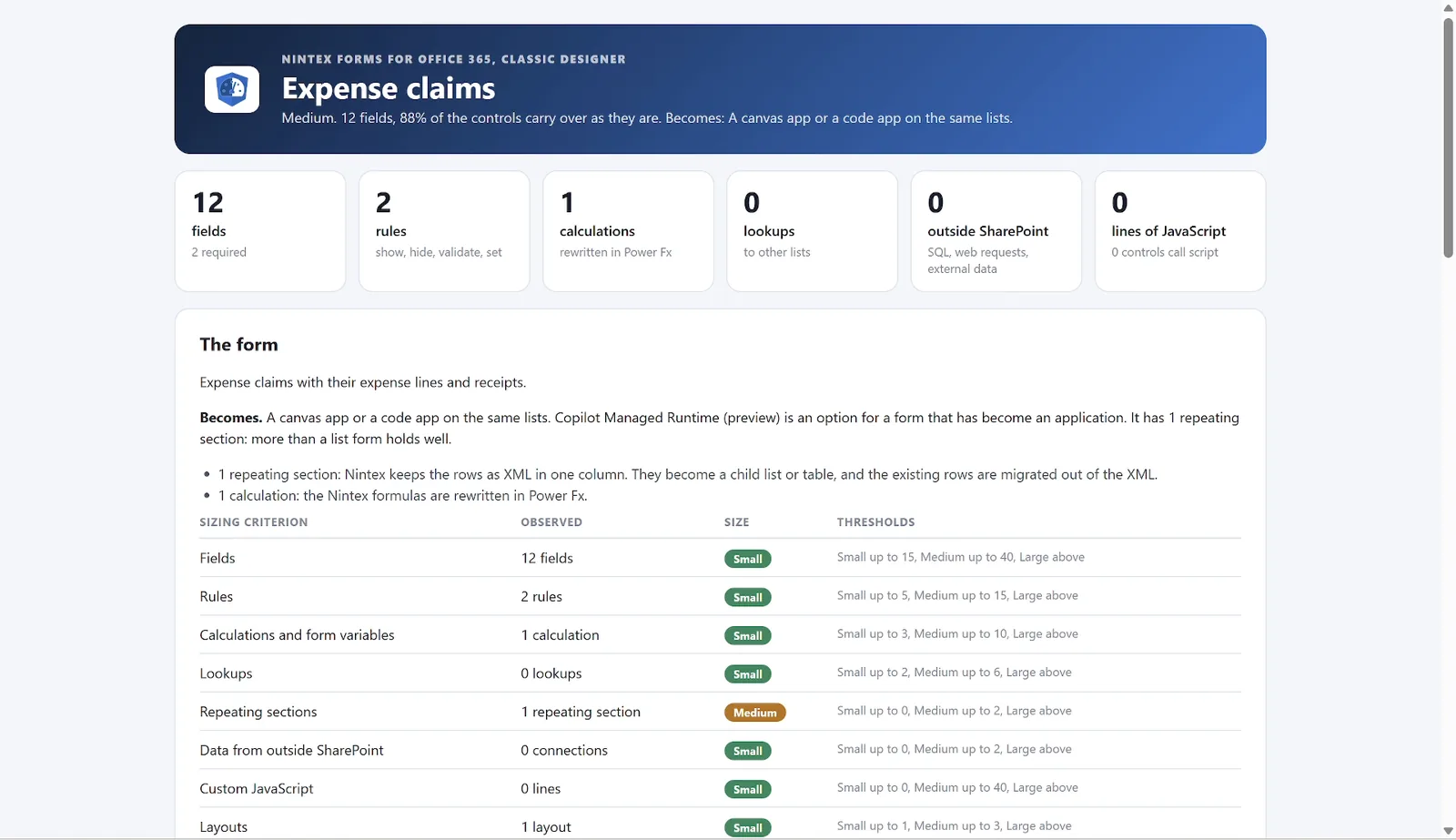This screenshot has height=840, width=1456.
Task: Click the '12 fields' observed cell
Action: 547,558
